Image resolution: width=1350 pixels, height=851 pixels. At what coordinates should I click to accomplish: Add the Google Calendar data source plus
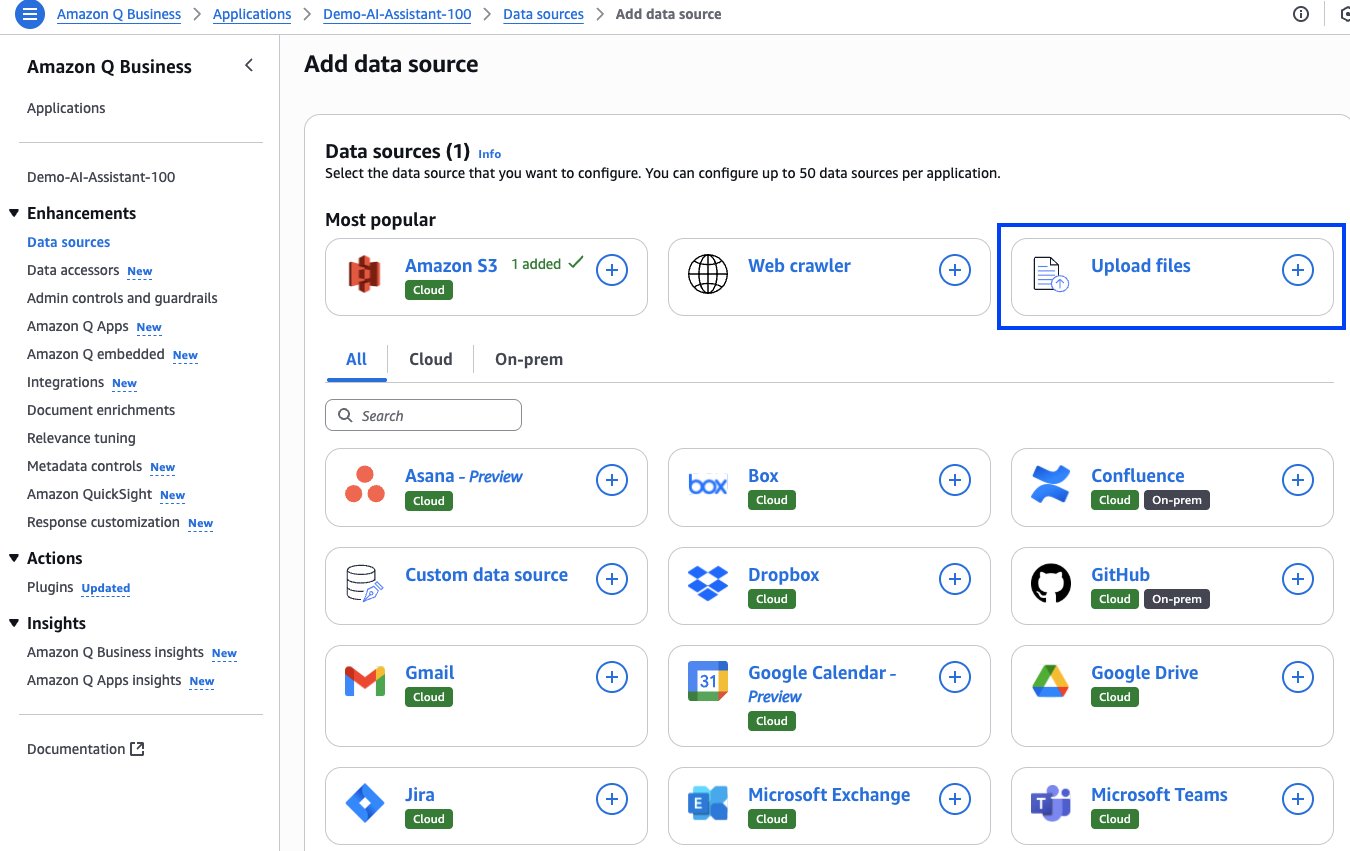pos(955,677)
